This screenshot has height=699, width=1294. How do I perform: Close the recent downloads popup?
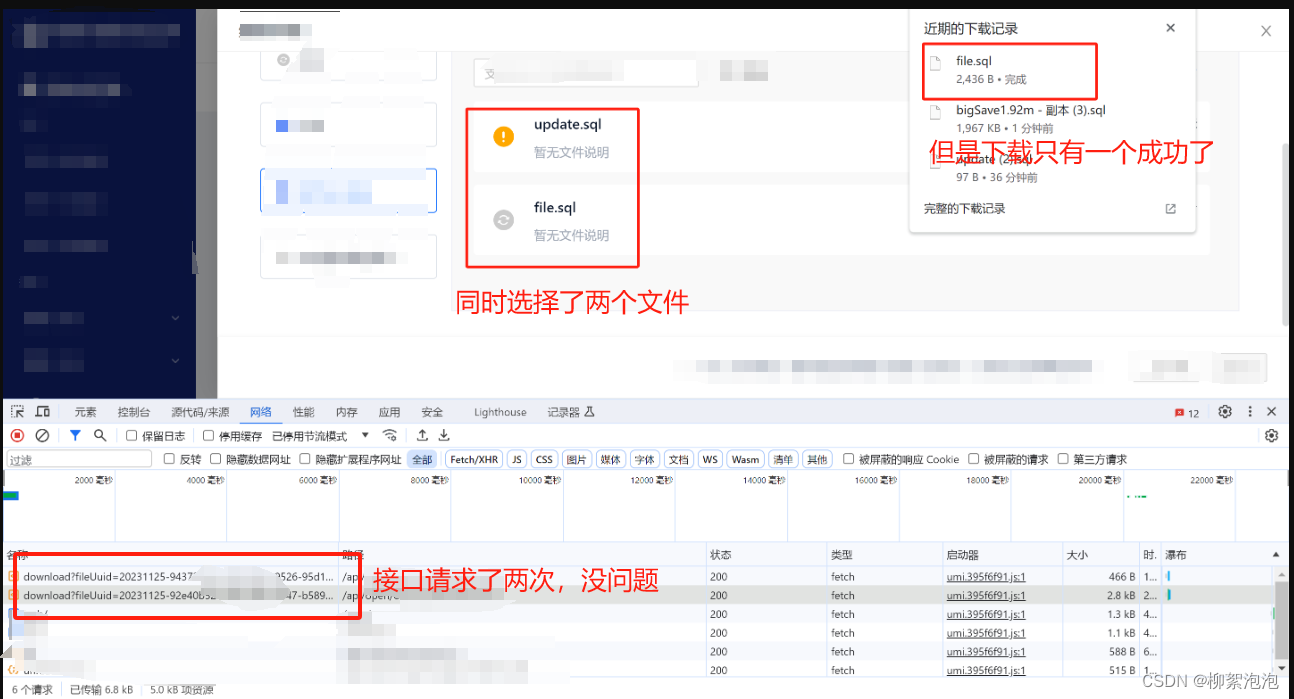point(1171,28)
